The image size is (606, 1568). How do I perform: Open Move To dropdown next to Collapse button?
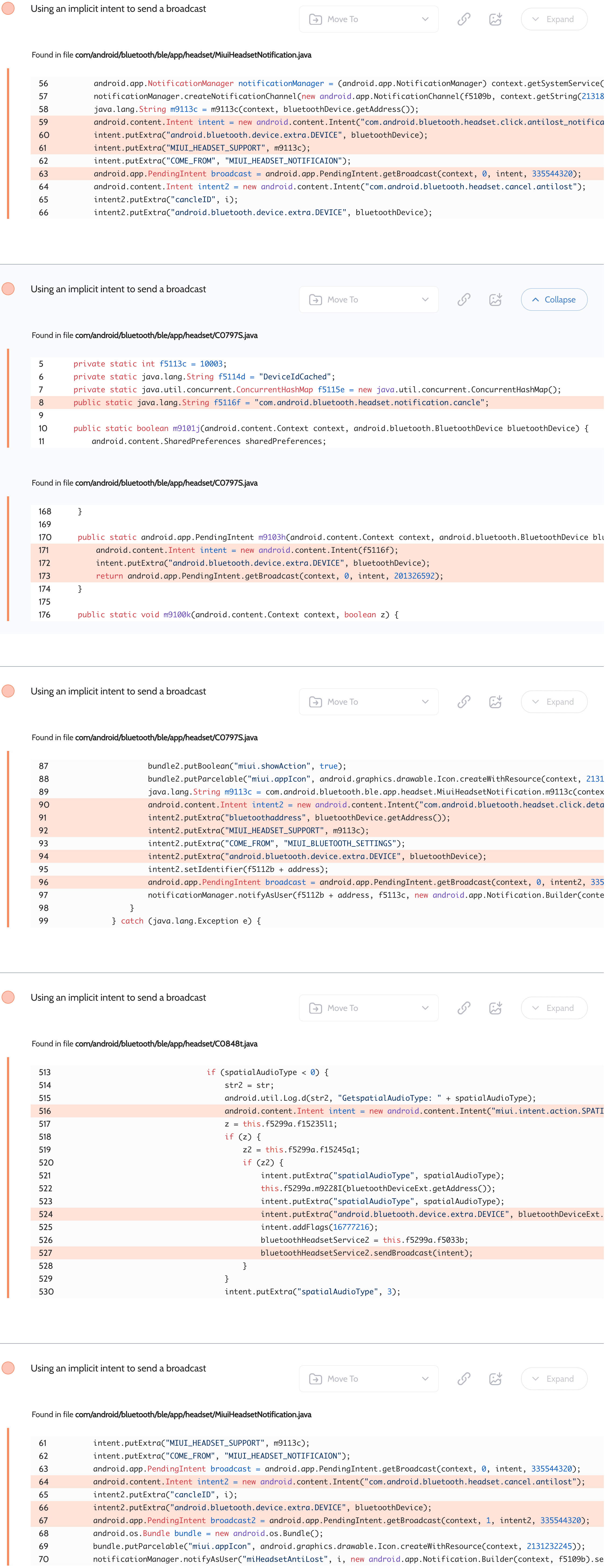(x=368, y=300)
